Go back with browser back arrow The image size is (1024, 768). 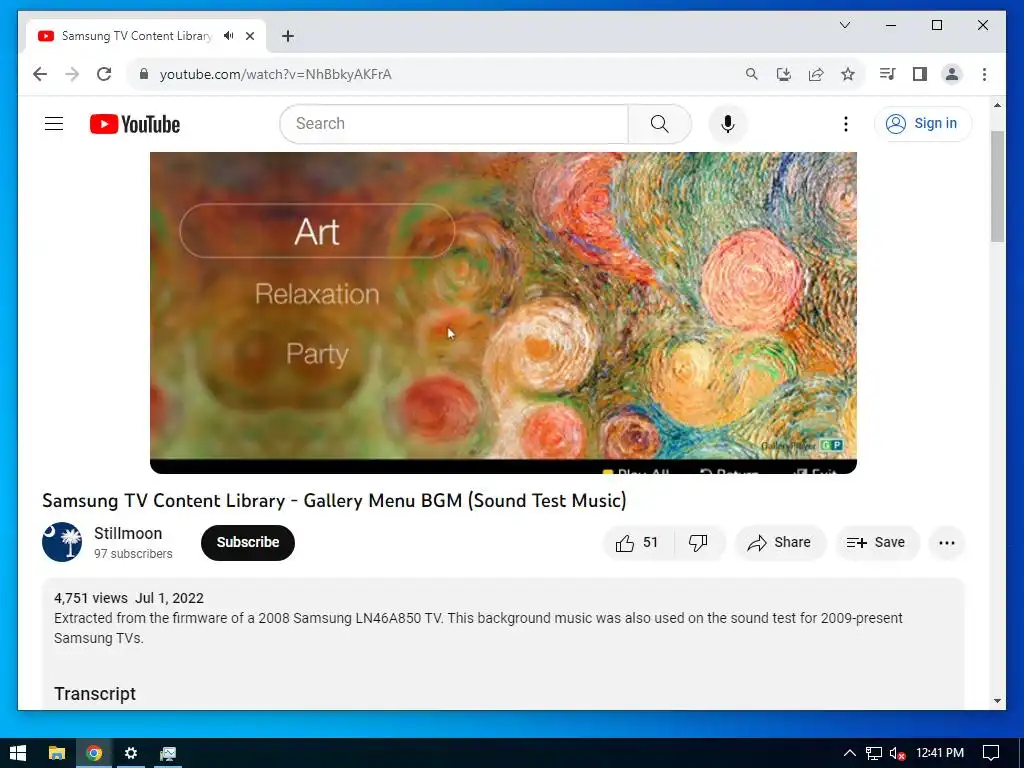tap(40, 74)
